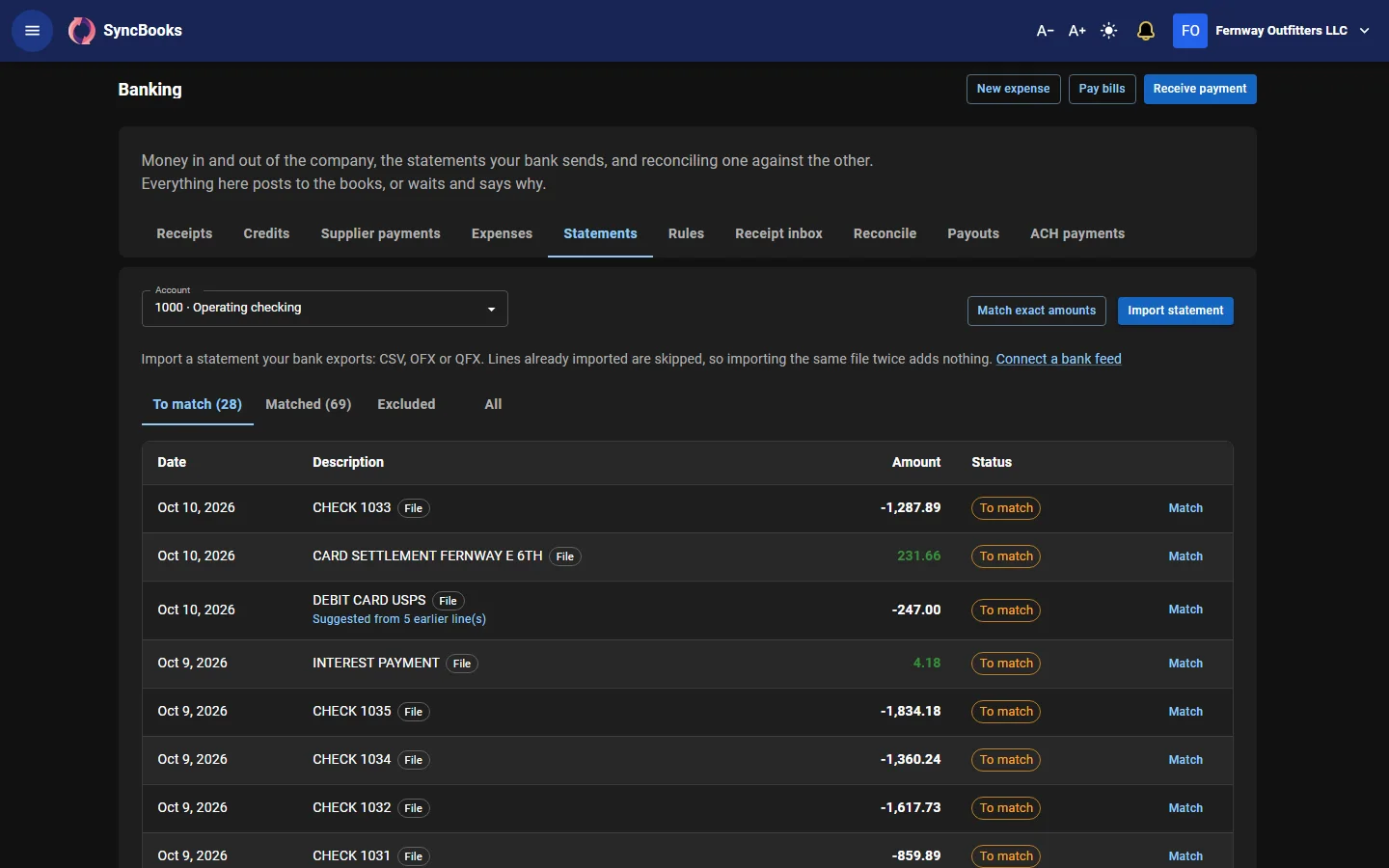Click To match status on CHECK 1035
1389x868 pixels.
[1006, 712]
